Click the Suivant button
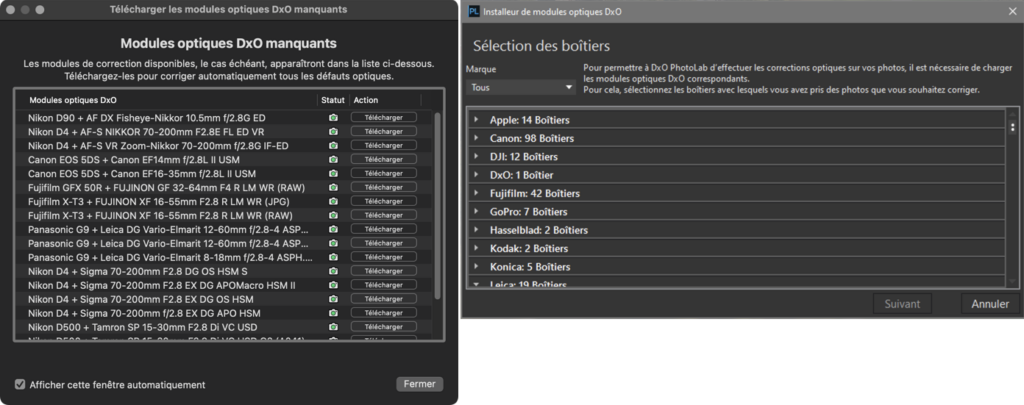 pyautogui.click(x=902, y=304)
